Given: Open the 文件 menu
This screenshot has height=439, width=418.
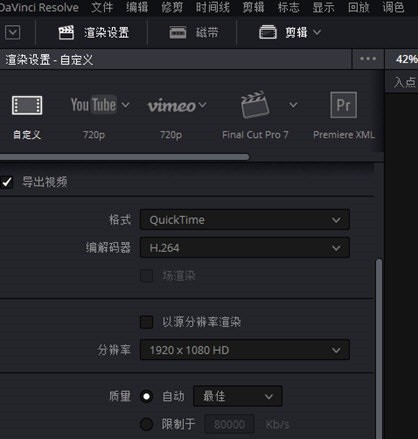Looking at the screenshot, I should click(102, 7).
